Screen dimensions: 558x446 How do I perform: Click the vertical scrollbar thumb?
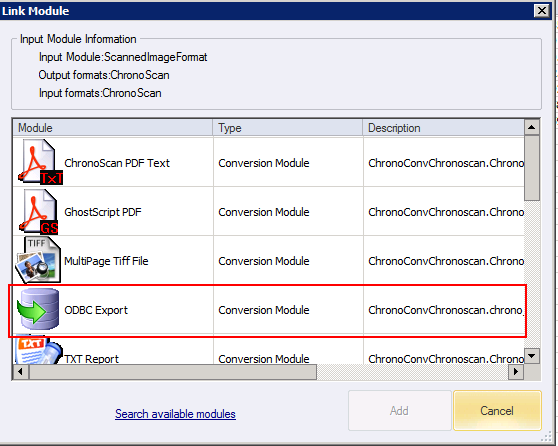point(532,168)
